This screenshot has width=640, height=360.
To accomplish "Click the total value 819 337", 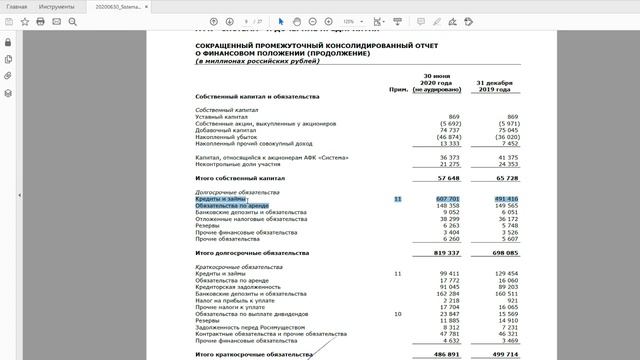I will 447,253.
